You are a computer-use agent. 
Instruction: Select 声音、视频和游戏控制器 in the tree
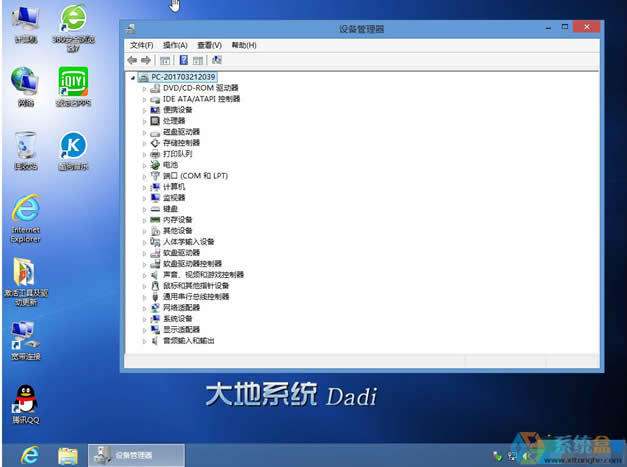click(x=203, y=275)
